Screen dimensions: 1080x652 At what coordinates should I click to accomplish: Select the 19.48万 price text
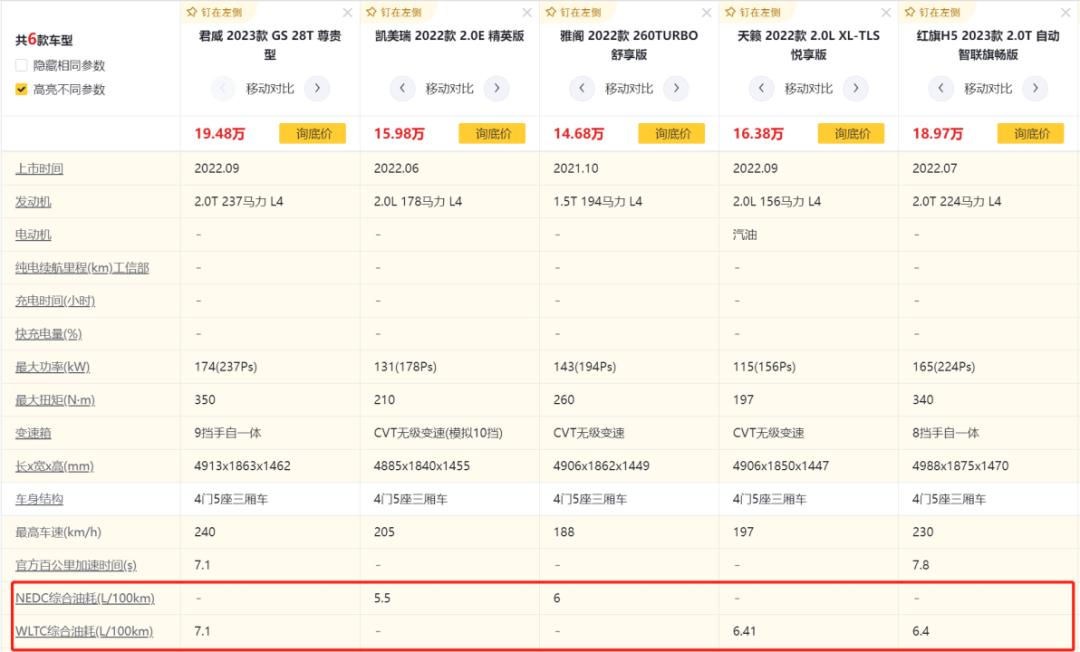pyautogui.click(x=220, y=134)
